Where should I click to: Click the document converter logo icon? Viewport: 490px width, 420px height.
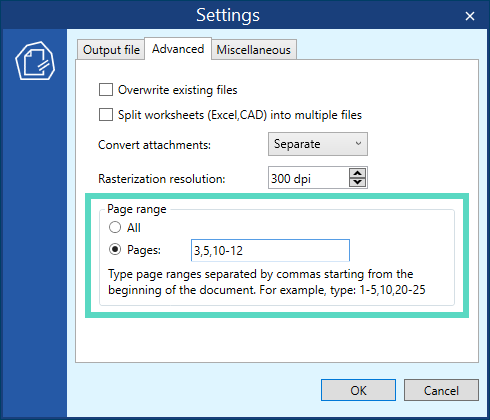pos(35,61)
